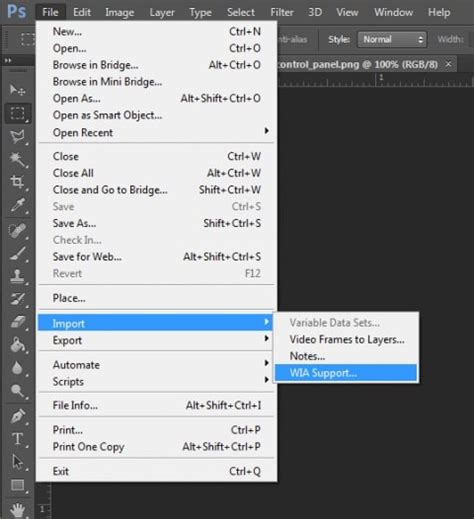Choose Close and Go to Bridge...
The image size is (474, 519).
click(156, 190)
